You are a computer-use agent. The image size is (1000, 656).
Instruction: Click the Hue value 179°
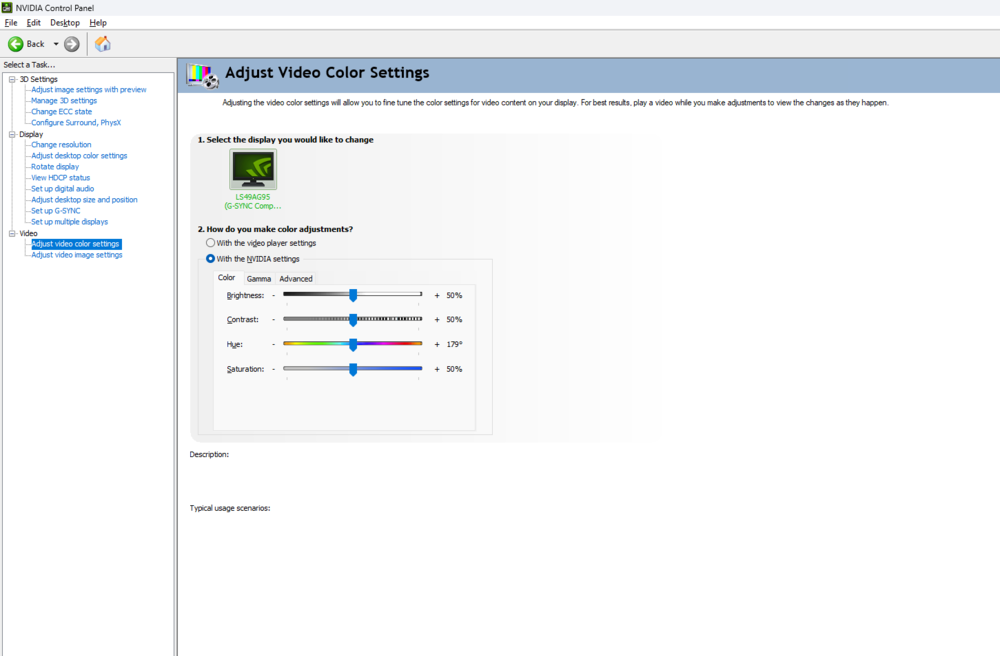tap(454, 344)
